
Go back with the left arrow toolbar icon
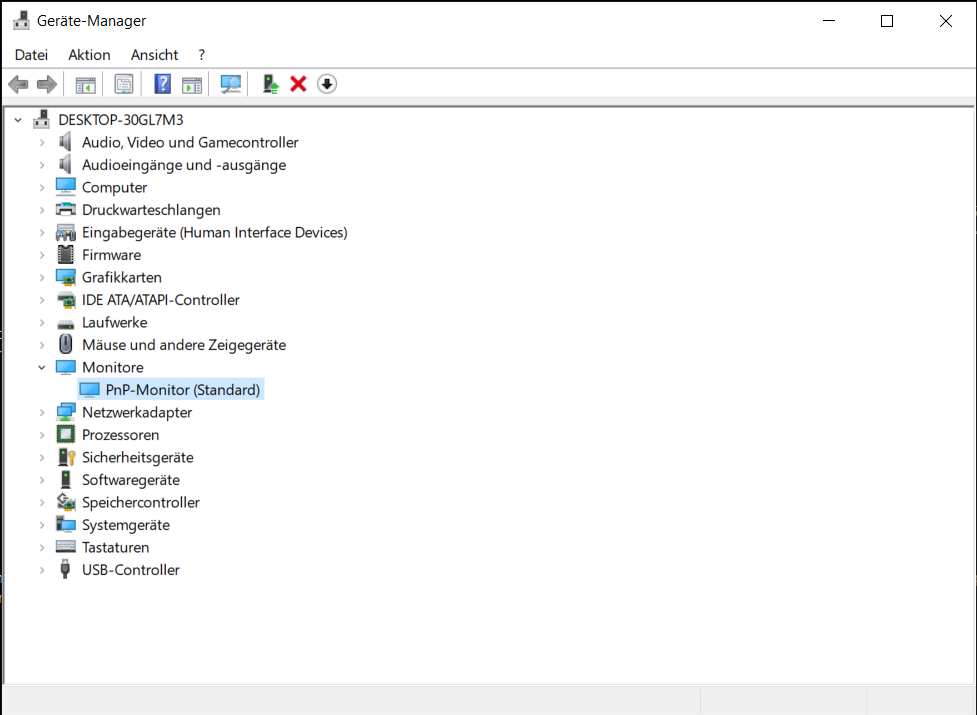[19, 84]
